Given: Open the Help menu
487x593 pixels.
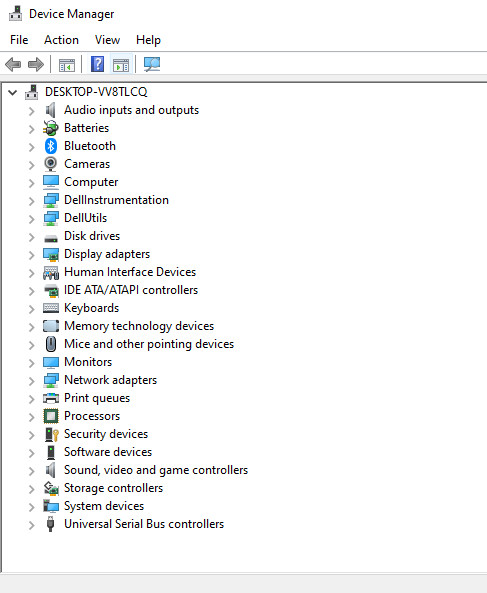Looking at the screenshot, I should (148, 40).
